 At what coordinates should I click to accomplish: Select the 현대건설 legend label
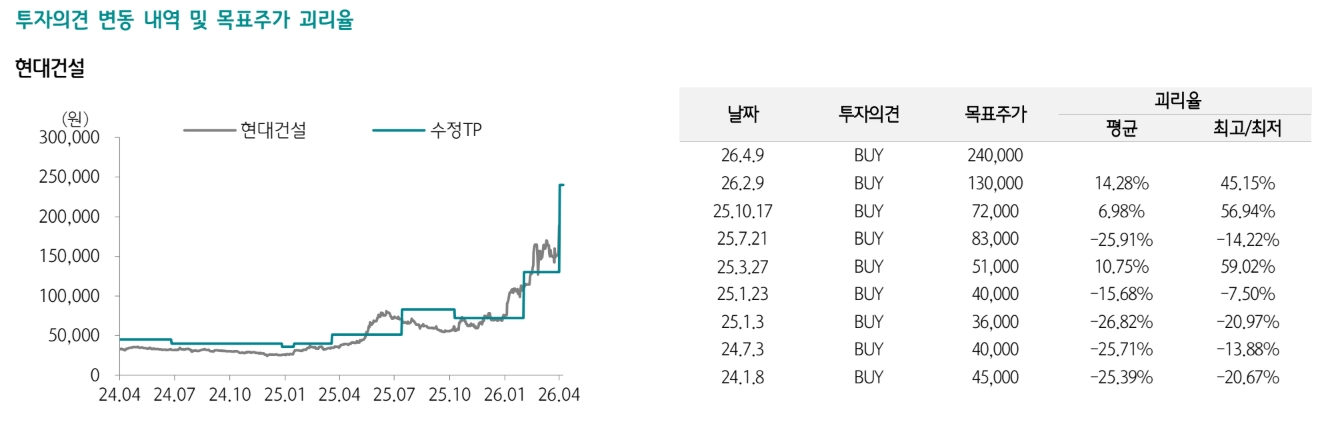coord(273,130)
